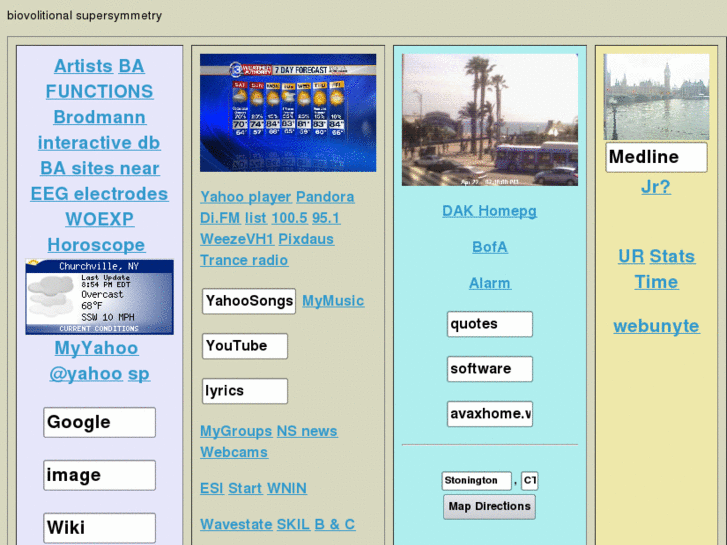Open the MyGroups link
Image resolution: width=727 pixels, height=545 pixels.
point(236,431)
